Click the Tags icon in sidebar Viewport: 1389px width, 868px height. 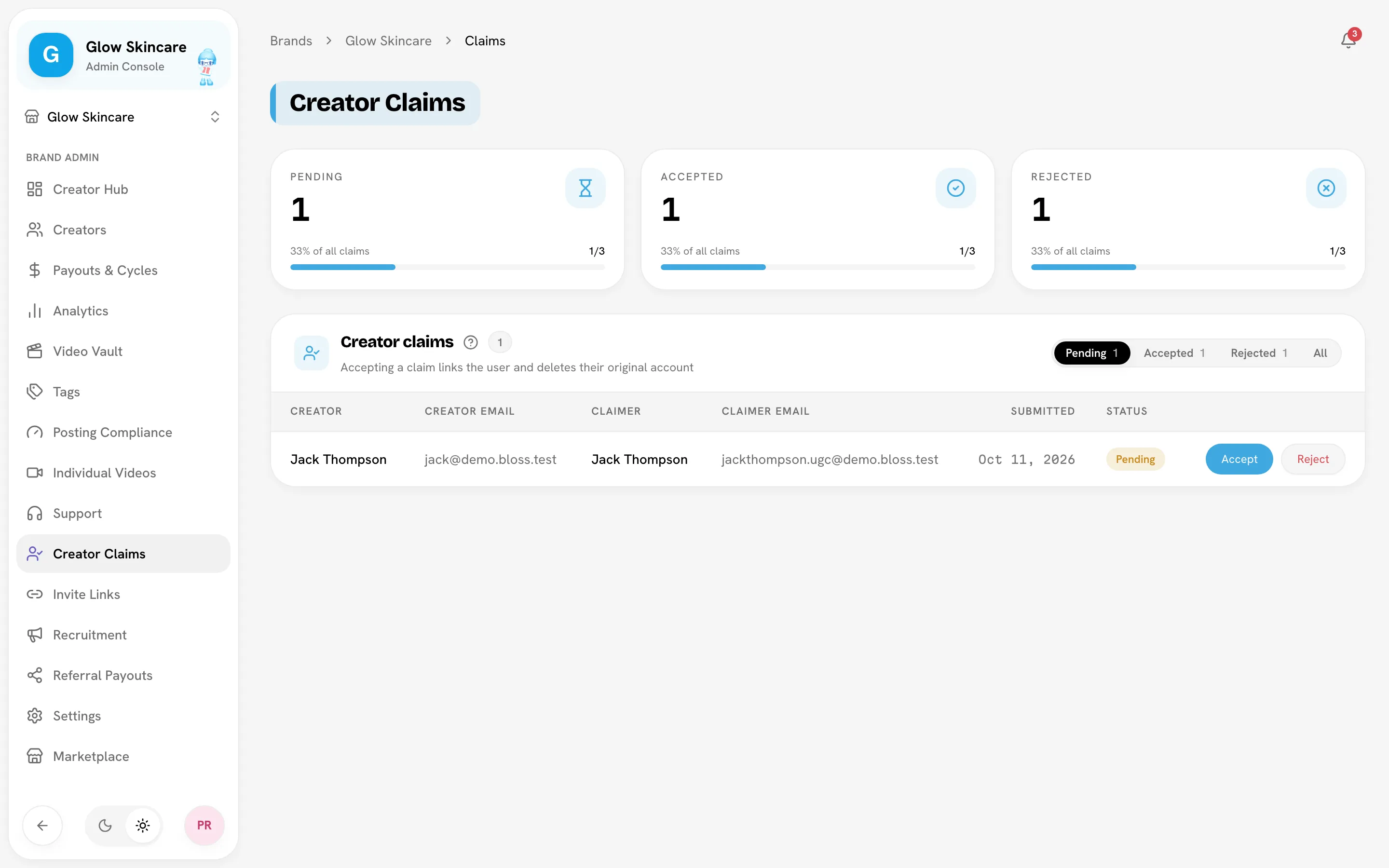(34, 392)
